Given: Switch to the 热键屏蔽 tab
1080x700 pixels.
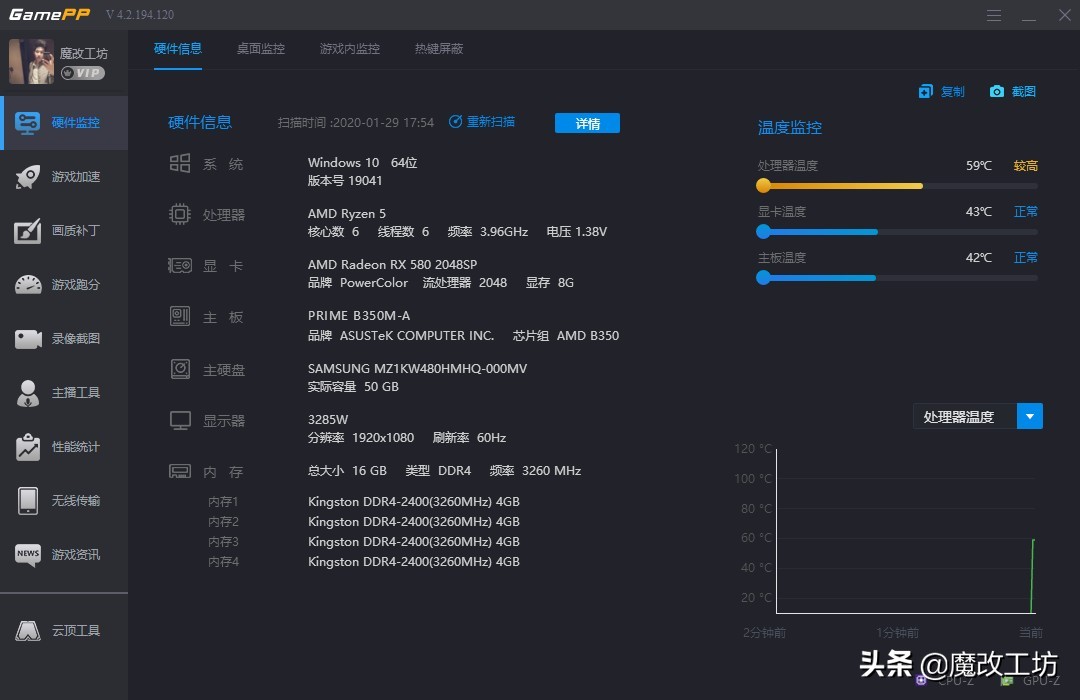Looking at the screenshot, I should click(x=439, y=49).
